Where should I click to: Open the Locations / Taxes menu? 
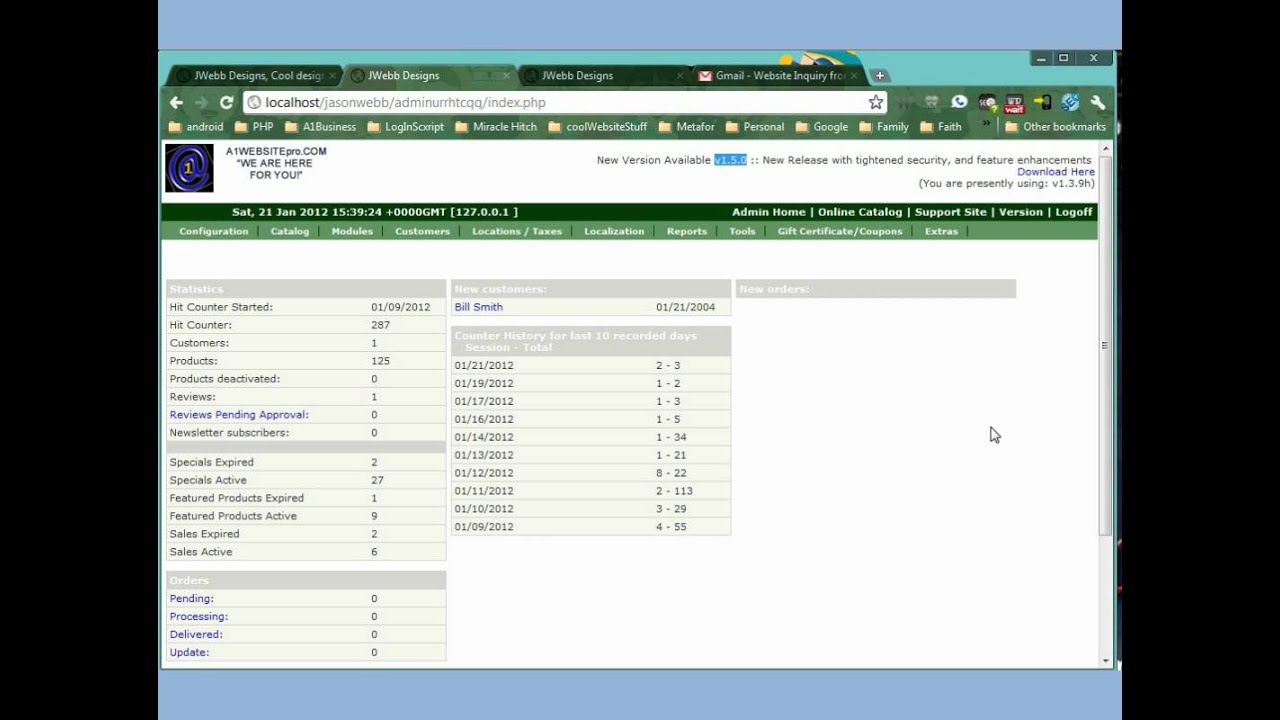(517, 231)
